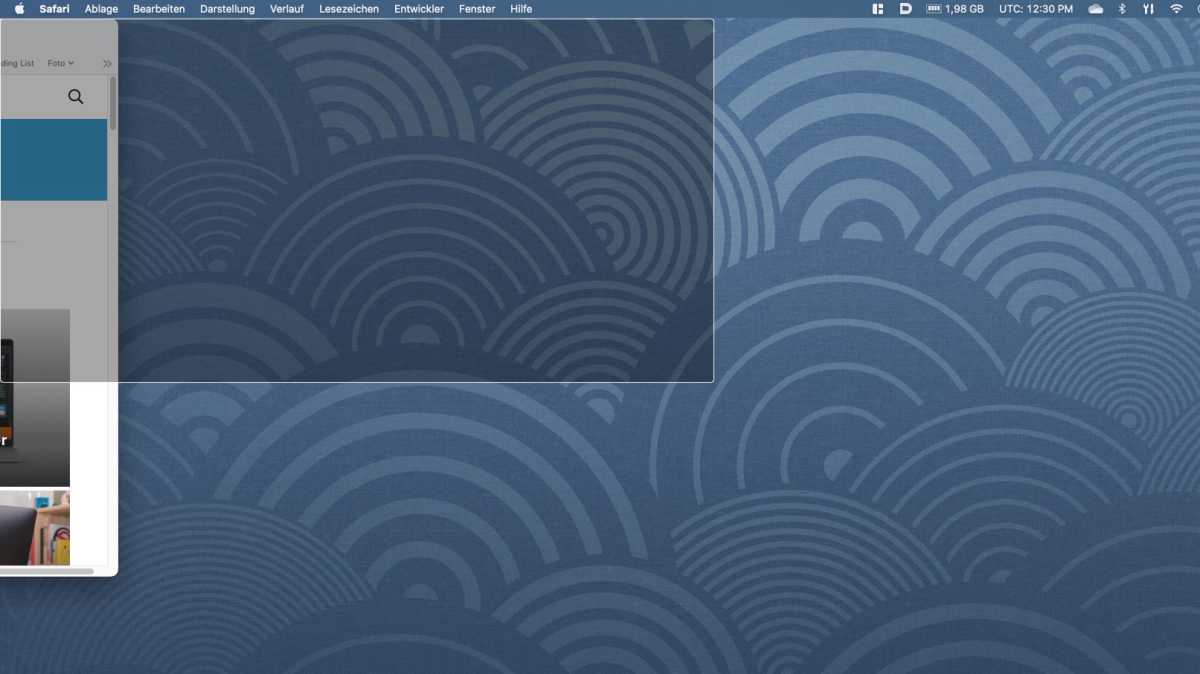Open the dark laptop article thumbnail

[x=35, y=397]
